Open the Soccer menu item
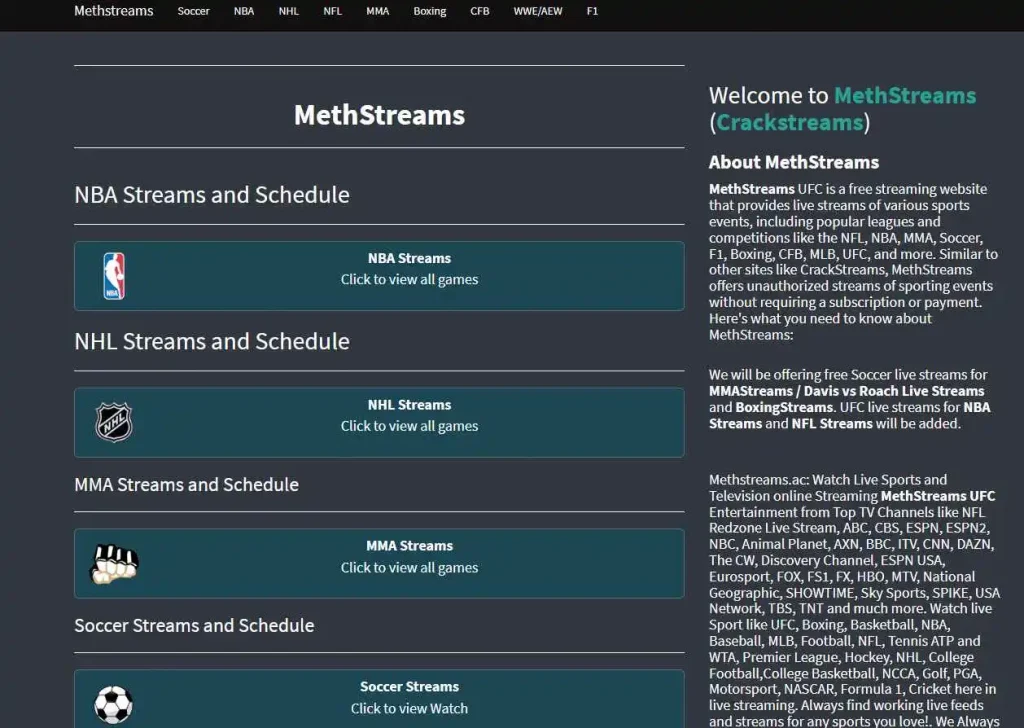Screen dimensions: 1024x728 193,12
